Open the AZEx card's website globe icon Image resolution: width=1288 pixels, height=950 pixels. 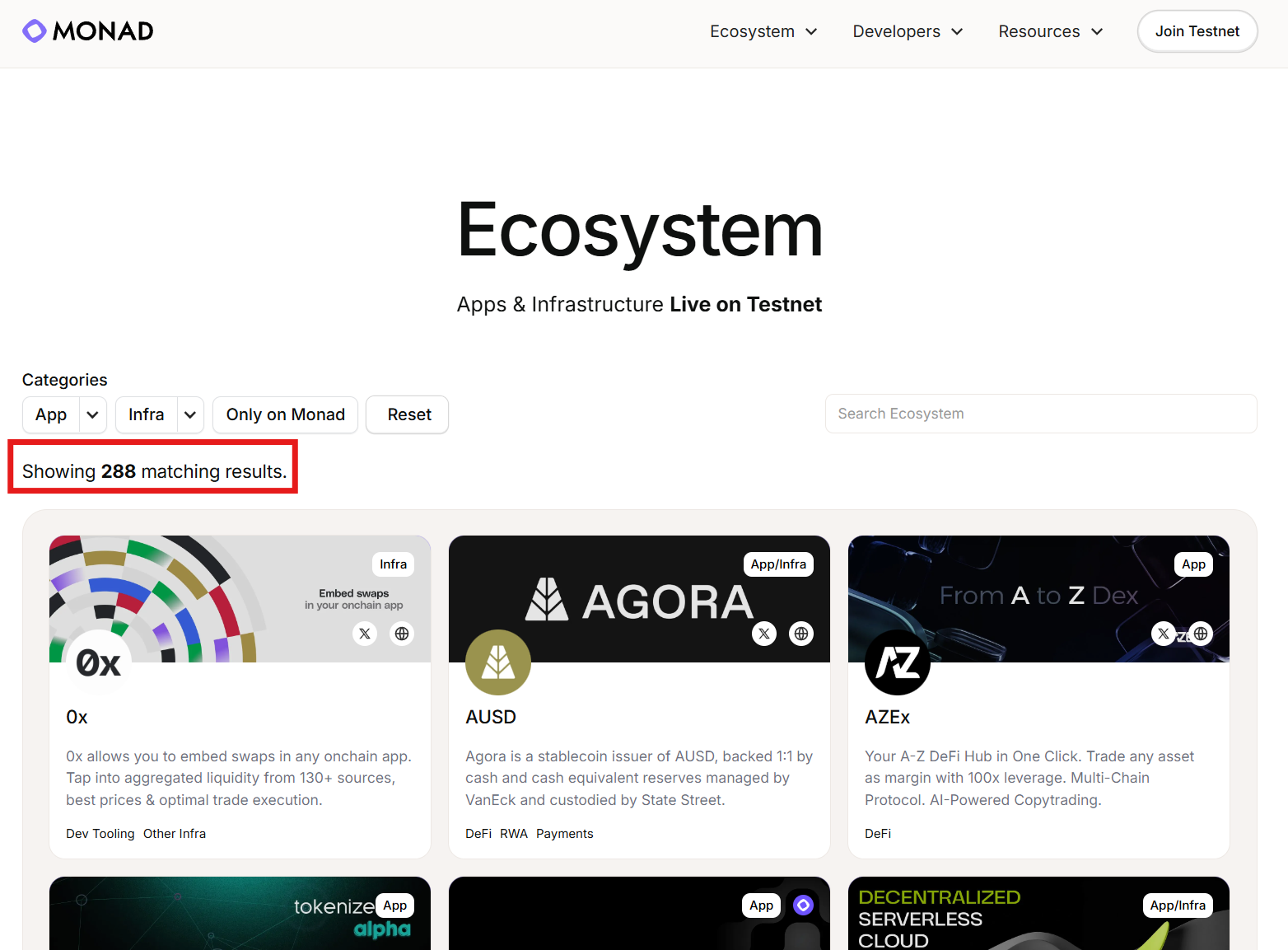[1201, 634]
